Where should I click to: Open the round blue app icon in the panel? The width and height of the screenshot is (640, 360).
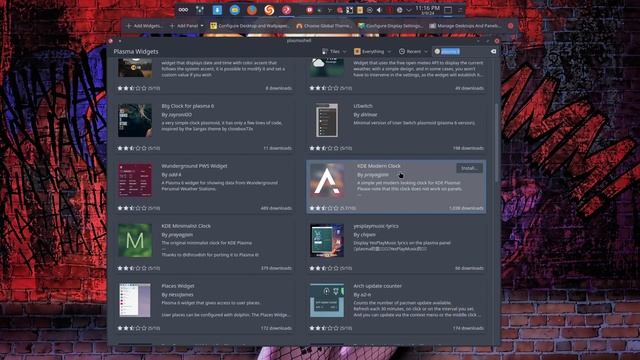point(235,10)
